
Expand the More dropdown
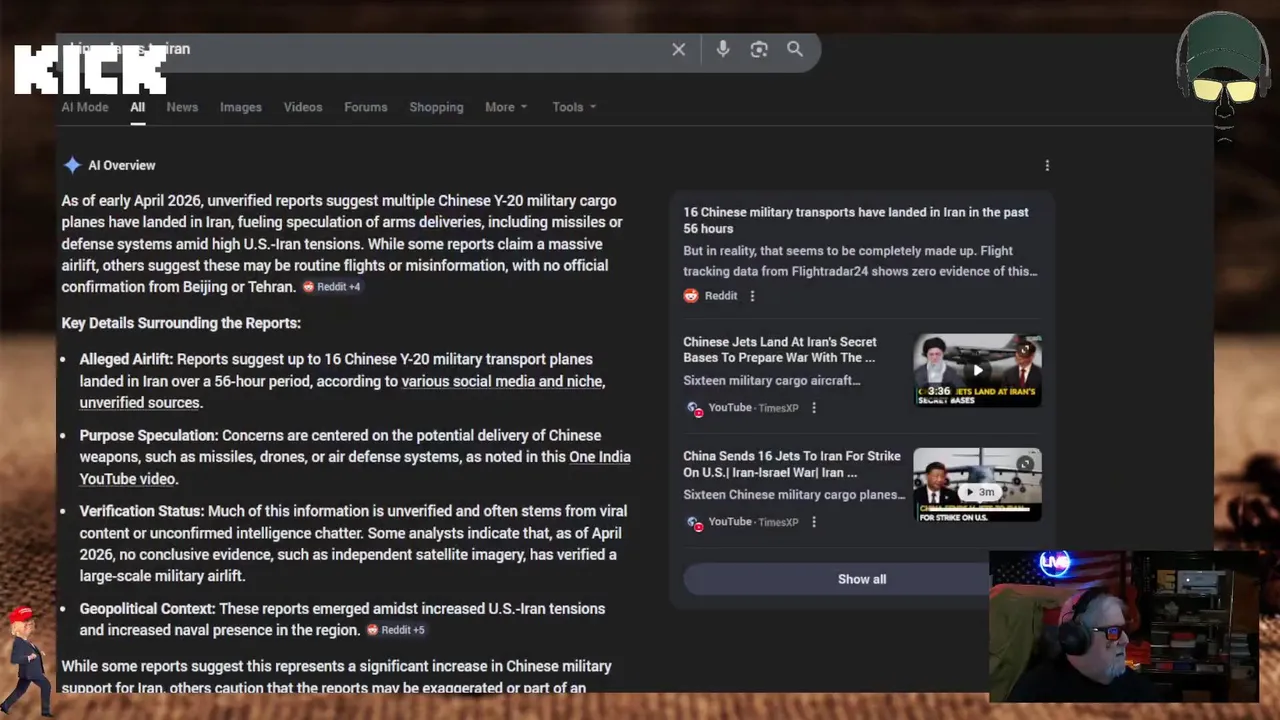click(506, 107)
